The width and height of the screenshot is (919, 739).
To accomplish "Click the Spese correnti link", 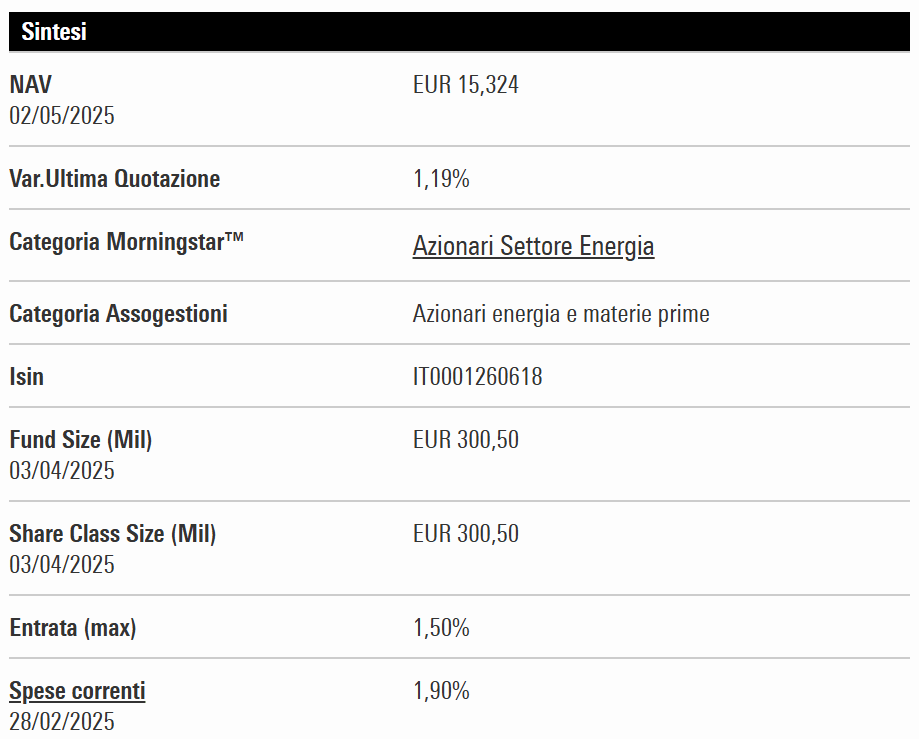I will pyautogui.click(x=77, y=691).
